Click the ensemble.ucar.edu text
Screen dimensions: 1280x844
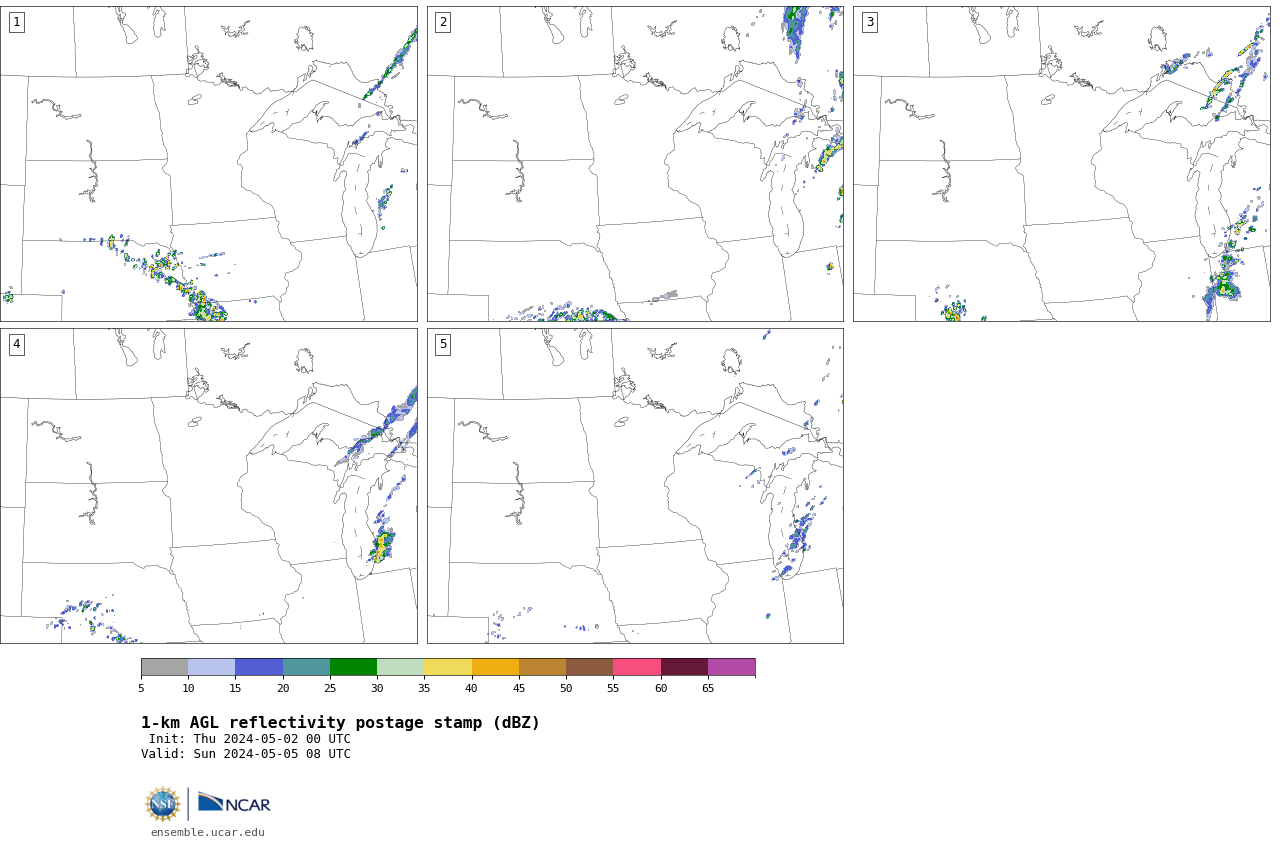coord(208,832)
